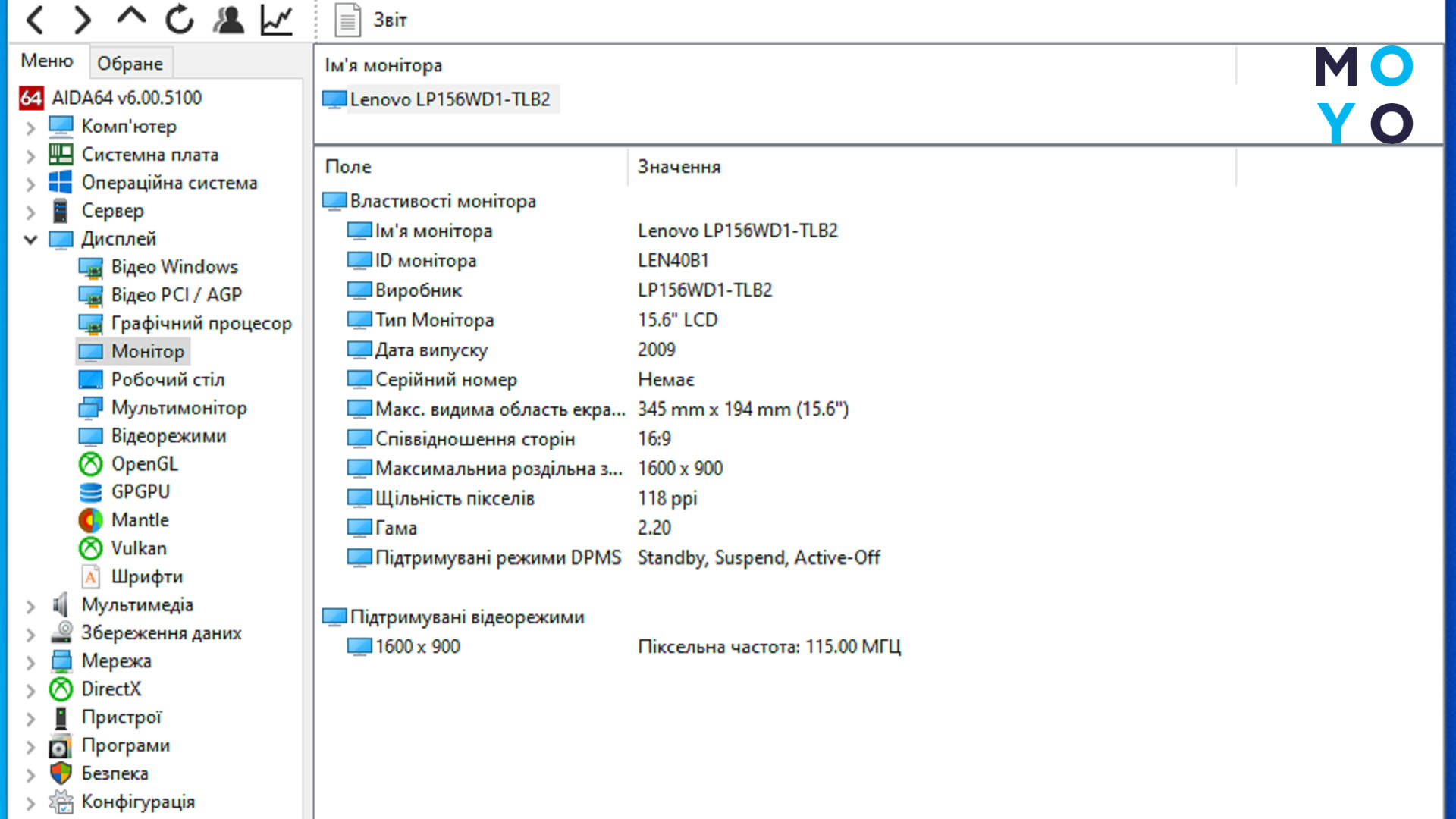Switch to the Обране tab
The image size is (1456, 819).
[130, 64]
